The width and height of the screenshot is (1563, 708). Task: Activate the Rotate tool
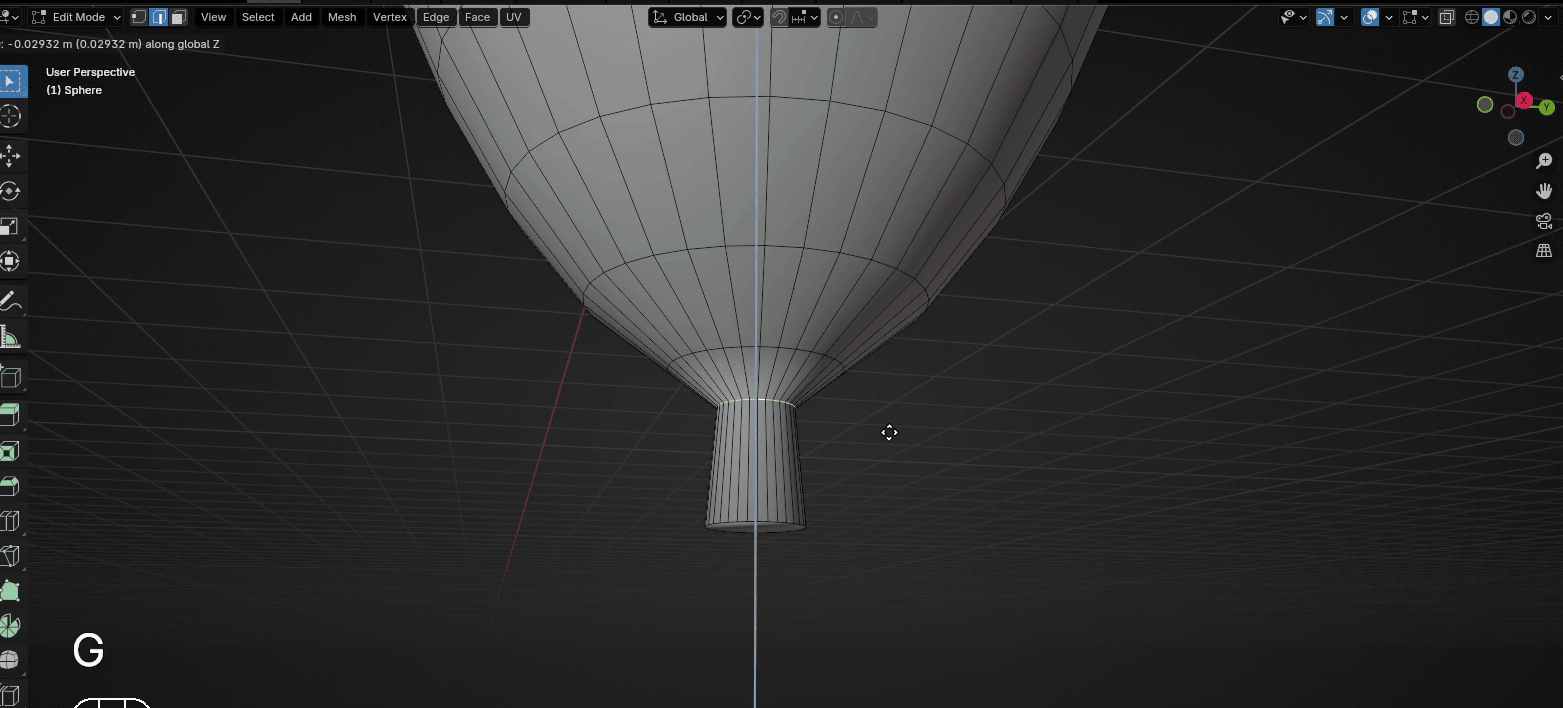tap(10, 191)
